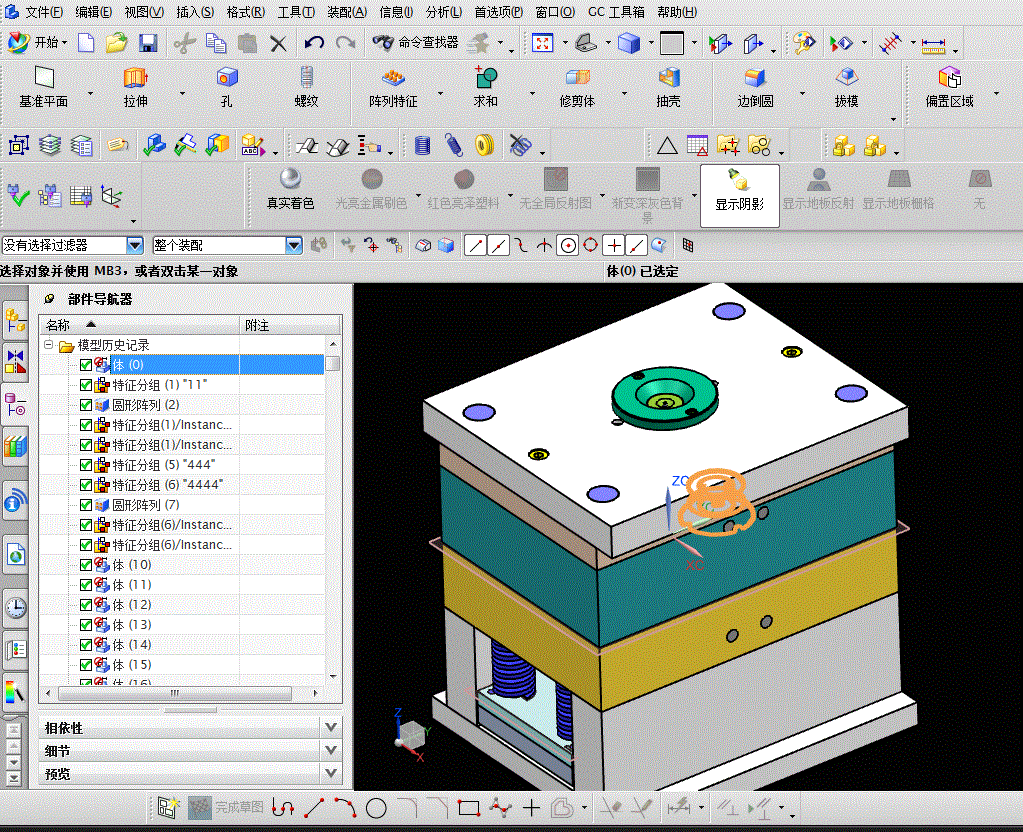This screenshot has height=832, width=1023.
Task: Toggle 体 (15) checkbox
Action: coord(85,665)
